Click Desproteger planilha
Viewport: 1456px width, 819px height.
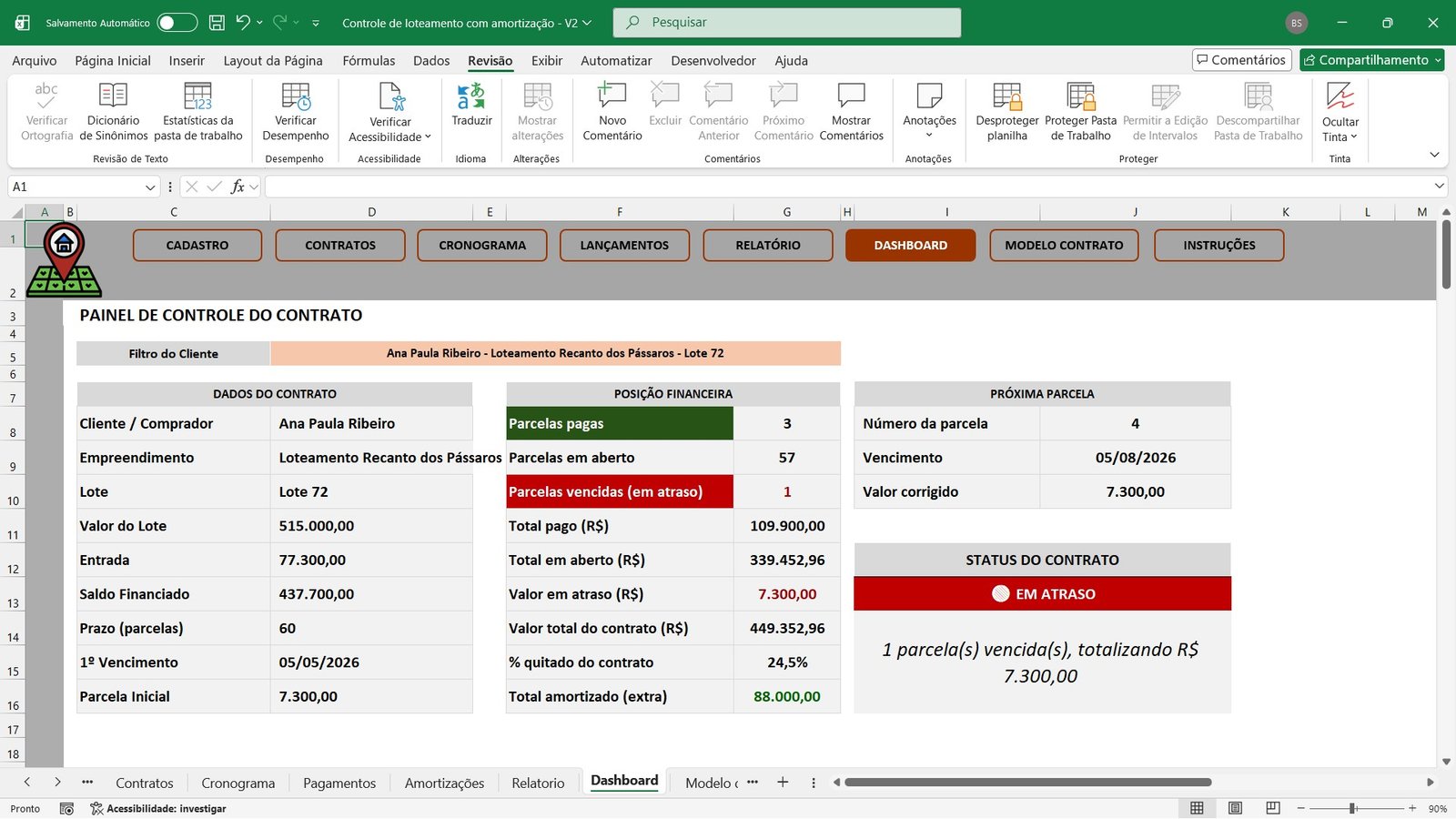pyautogui.click(x=1006, y=112)
